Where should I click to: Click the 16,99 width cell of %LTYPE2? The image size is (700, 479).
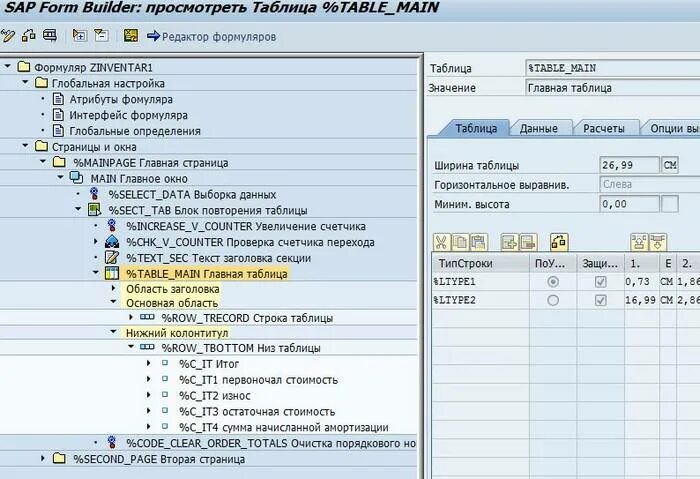pyautogui.click(x=642, y=300)
